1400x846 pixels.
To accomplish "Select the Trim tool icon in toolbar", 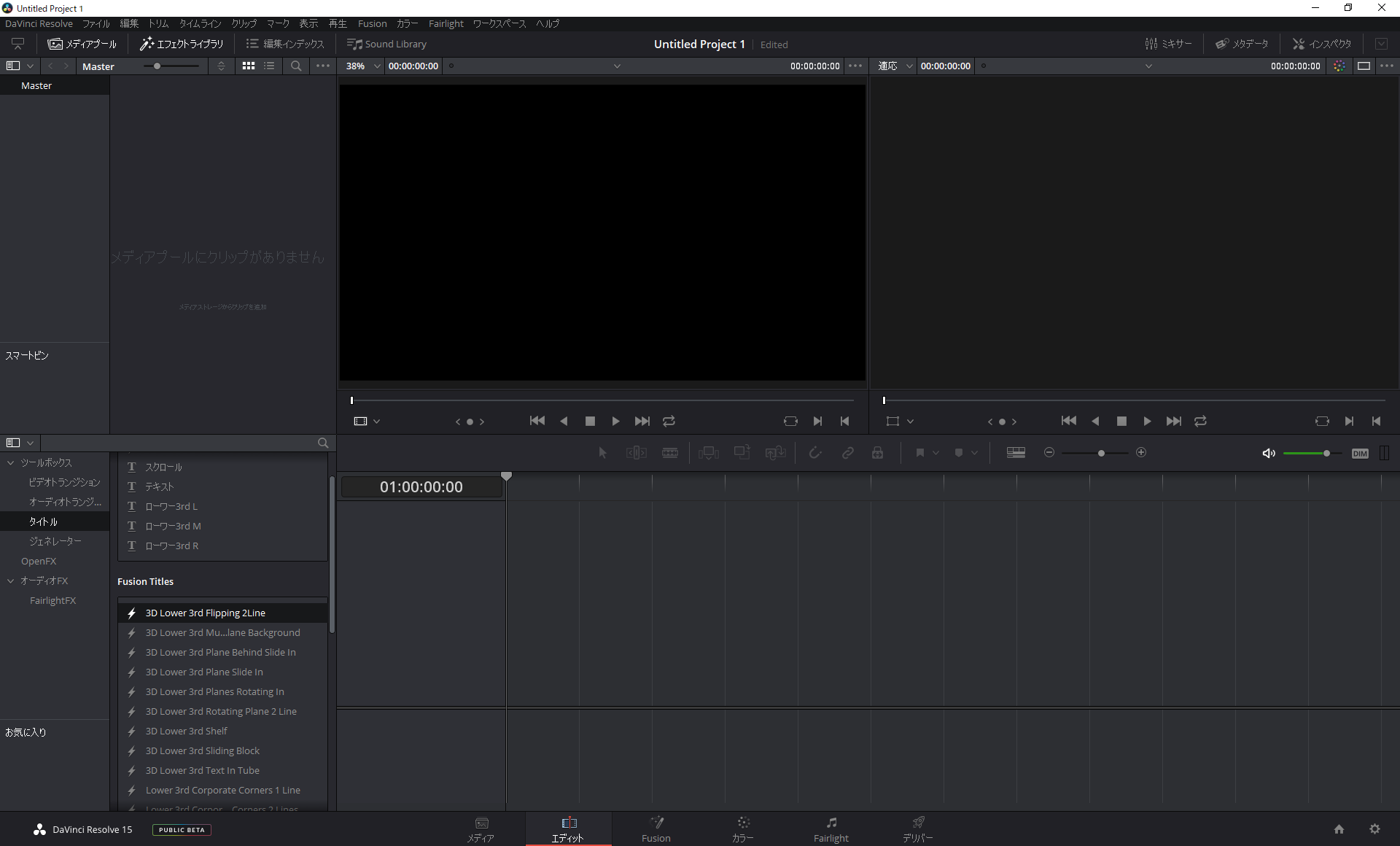I will pyautogui.click(x=634, y=452).
